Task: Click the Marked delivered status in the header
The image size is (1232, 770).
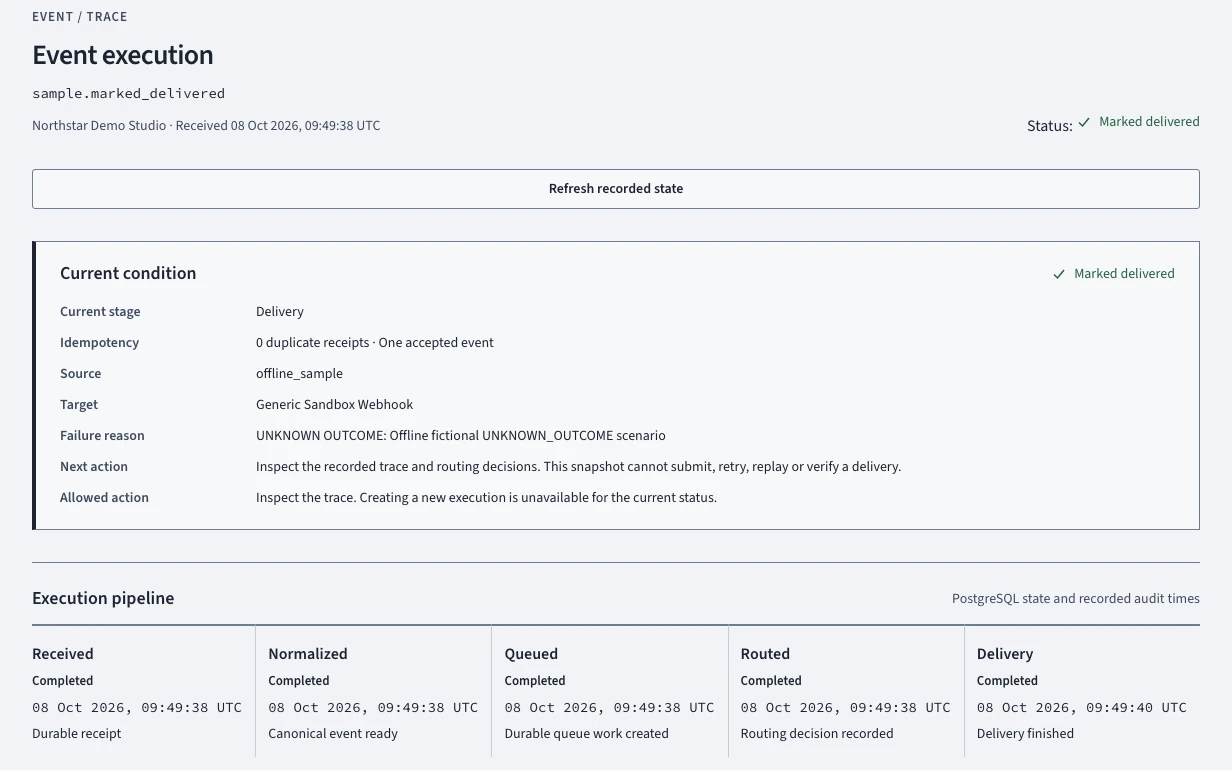Action: coord(1149,122)
